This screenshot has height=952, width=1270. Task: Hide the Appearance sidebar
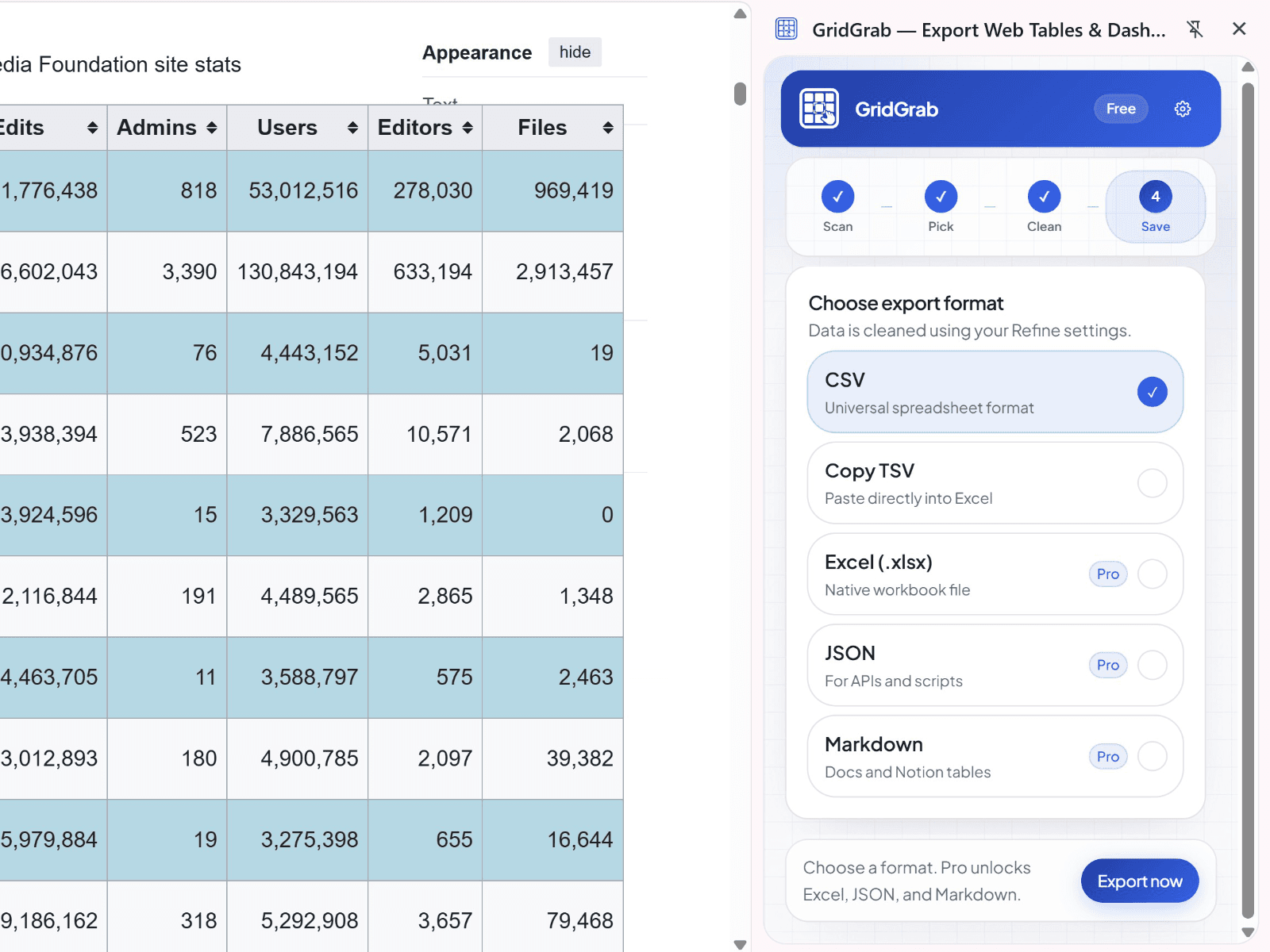[x=575, y=52]
